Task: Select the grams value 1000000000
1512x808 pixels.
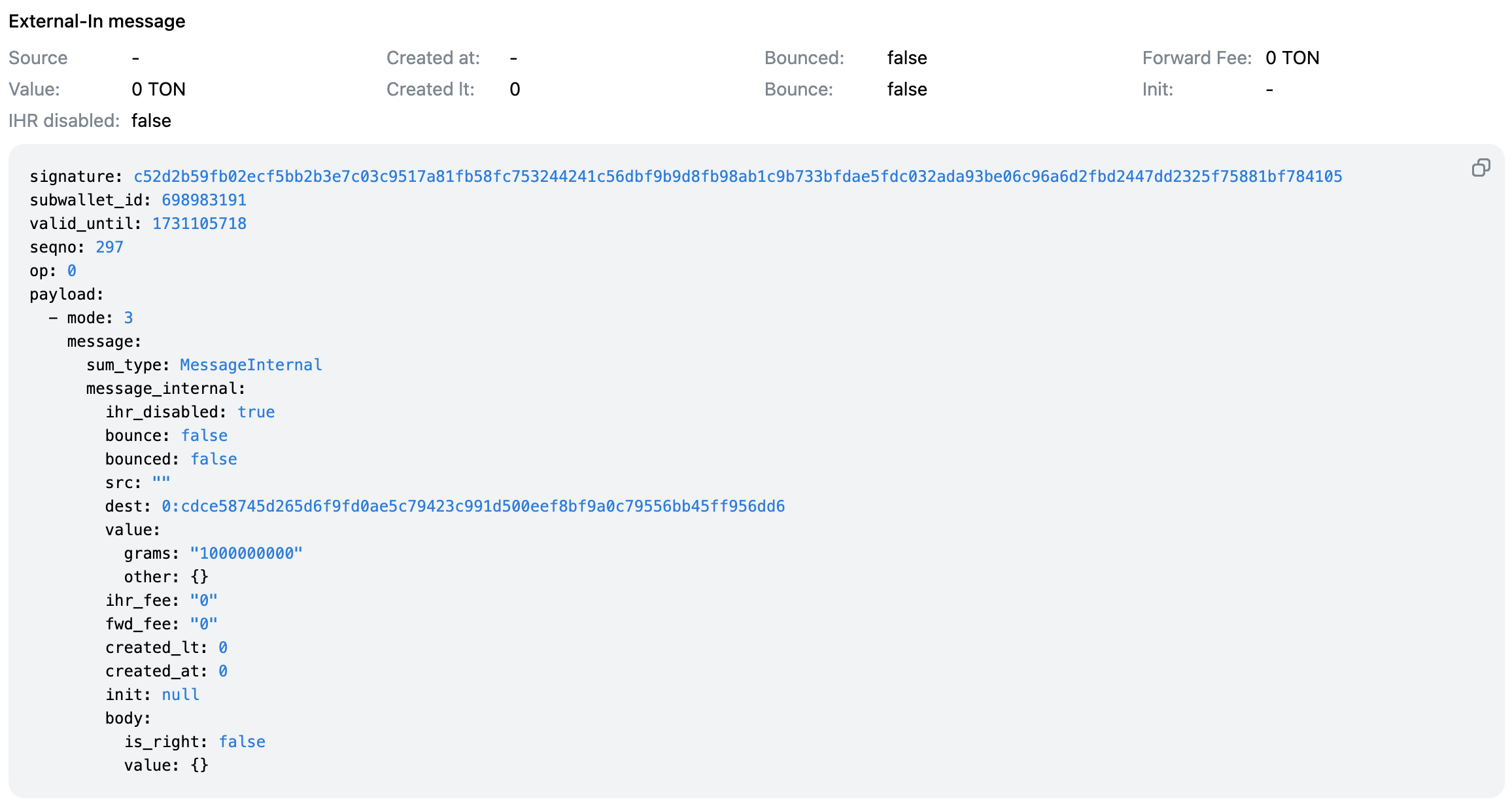Action: pos(247,553)
